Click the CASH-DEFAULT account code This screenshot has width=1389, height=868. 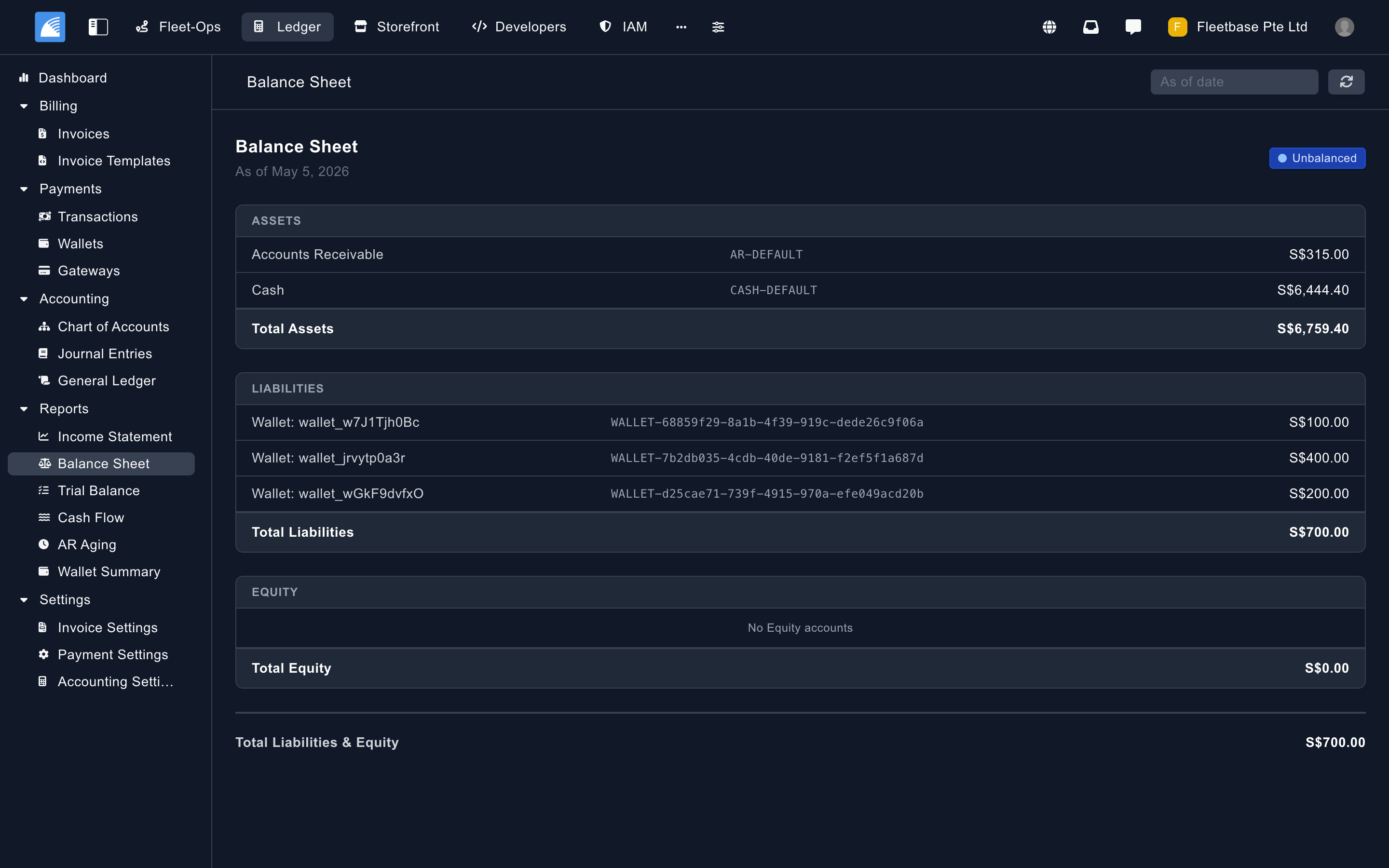pos(773,290)
